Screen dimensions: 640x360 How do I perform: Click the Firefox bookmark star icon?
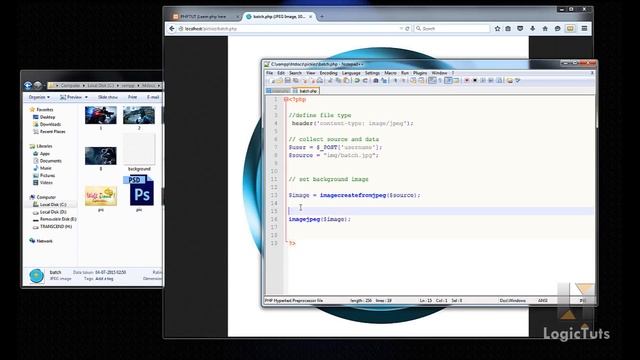pos(497,29)
